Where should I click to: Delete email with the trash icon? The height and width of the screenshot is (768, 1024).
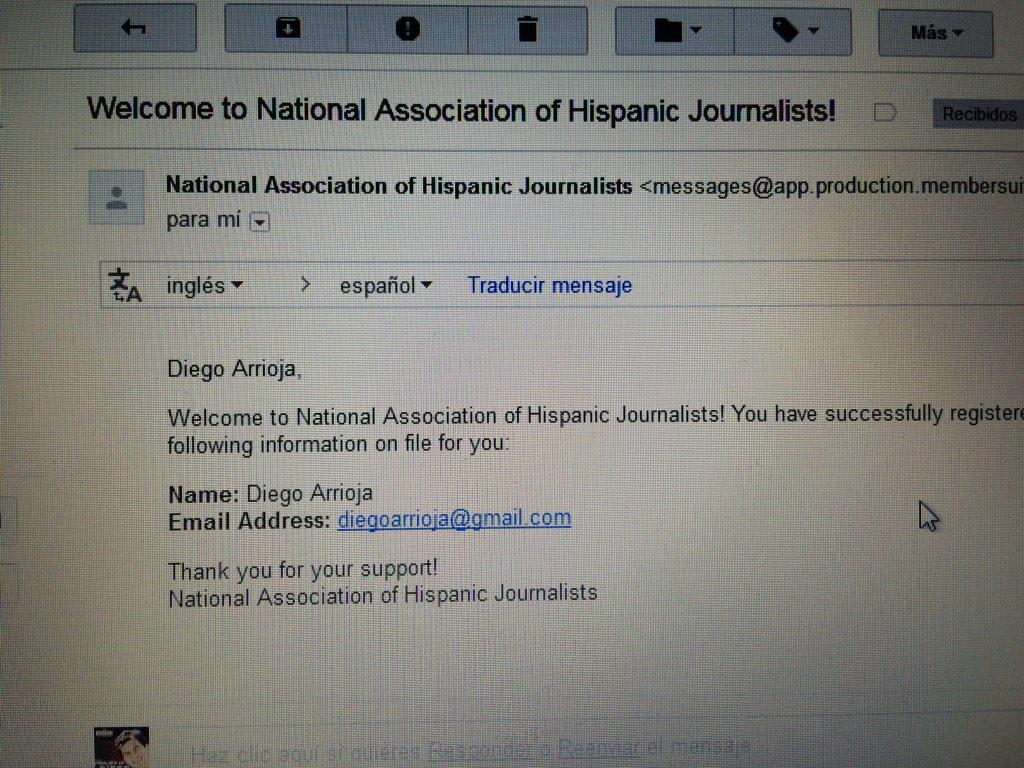(x=528, y=30)
